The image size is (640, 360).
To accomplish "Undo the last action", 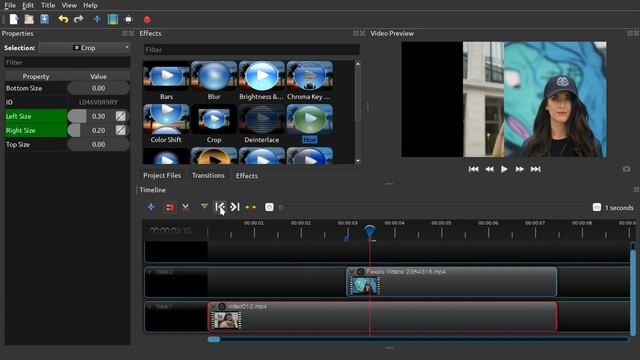I will coord(63,19).
